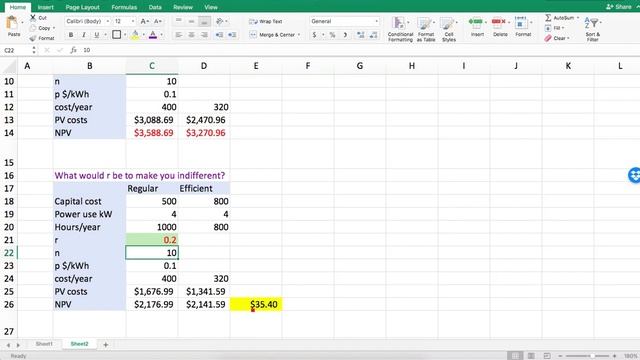Select the Format painter brush
Image resolution: width=640 pixels, height=360 pixels.
coord(33,38)
